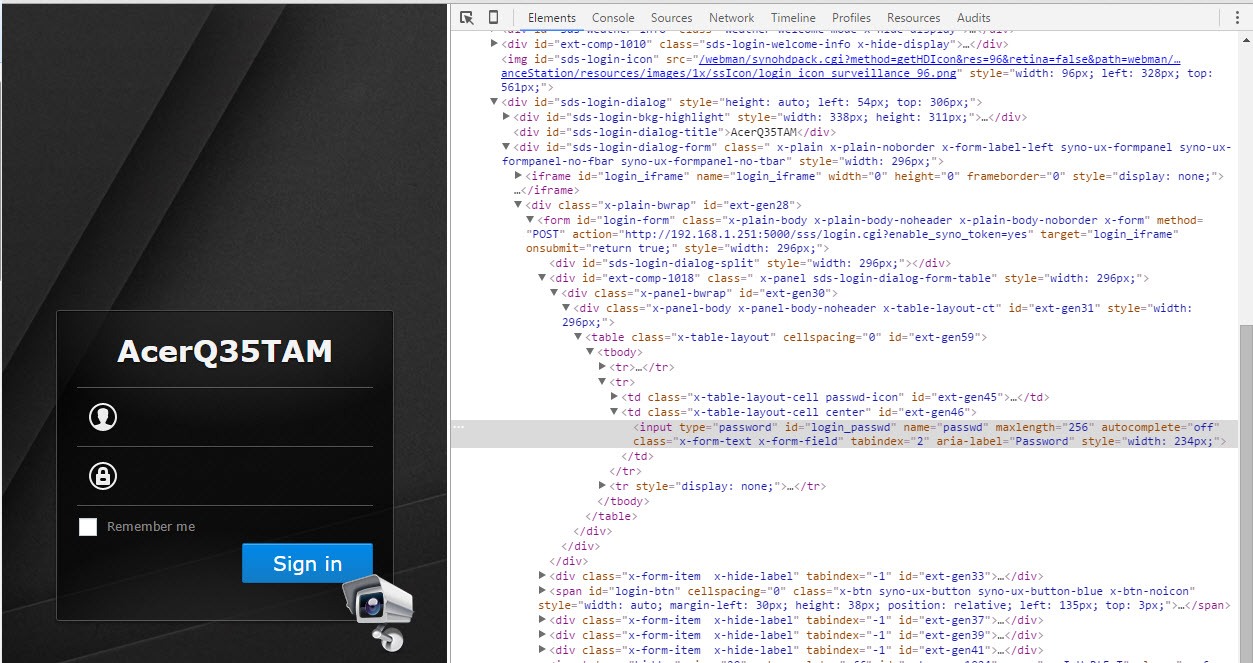Open the Sources tab
This screenshot has width=1253, height=663.
pyautogui.click(x=671, y=17)
